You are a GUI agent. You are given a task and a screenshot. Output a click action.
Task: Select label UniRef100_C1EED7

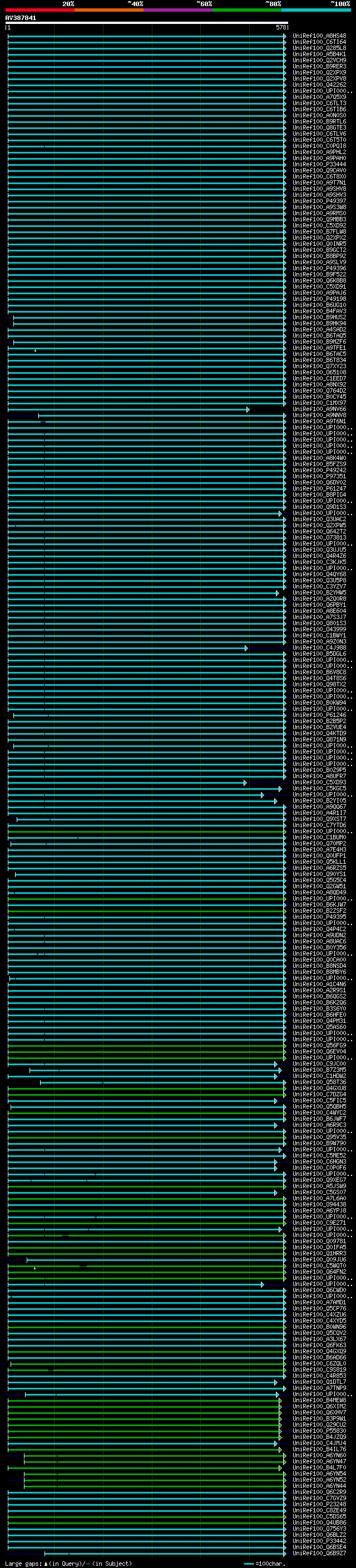(x=319, y=379)
